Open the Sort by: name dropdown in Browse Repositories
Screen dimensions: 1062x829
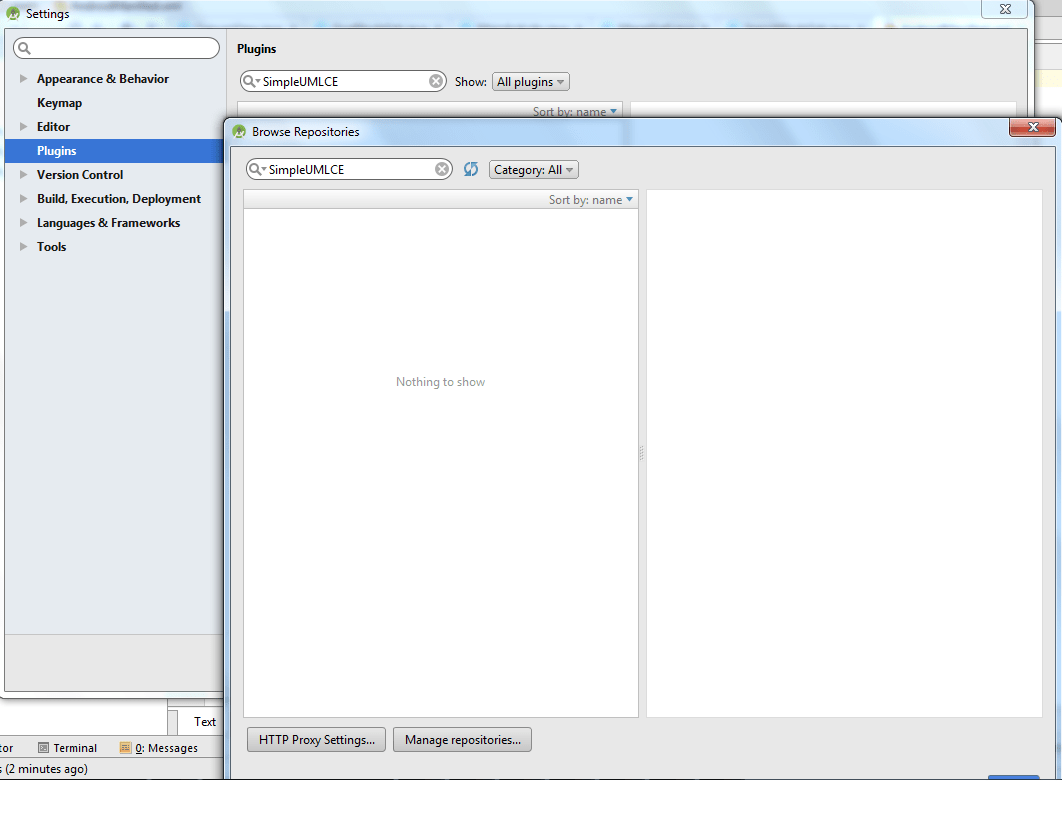[591, 199]
